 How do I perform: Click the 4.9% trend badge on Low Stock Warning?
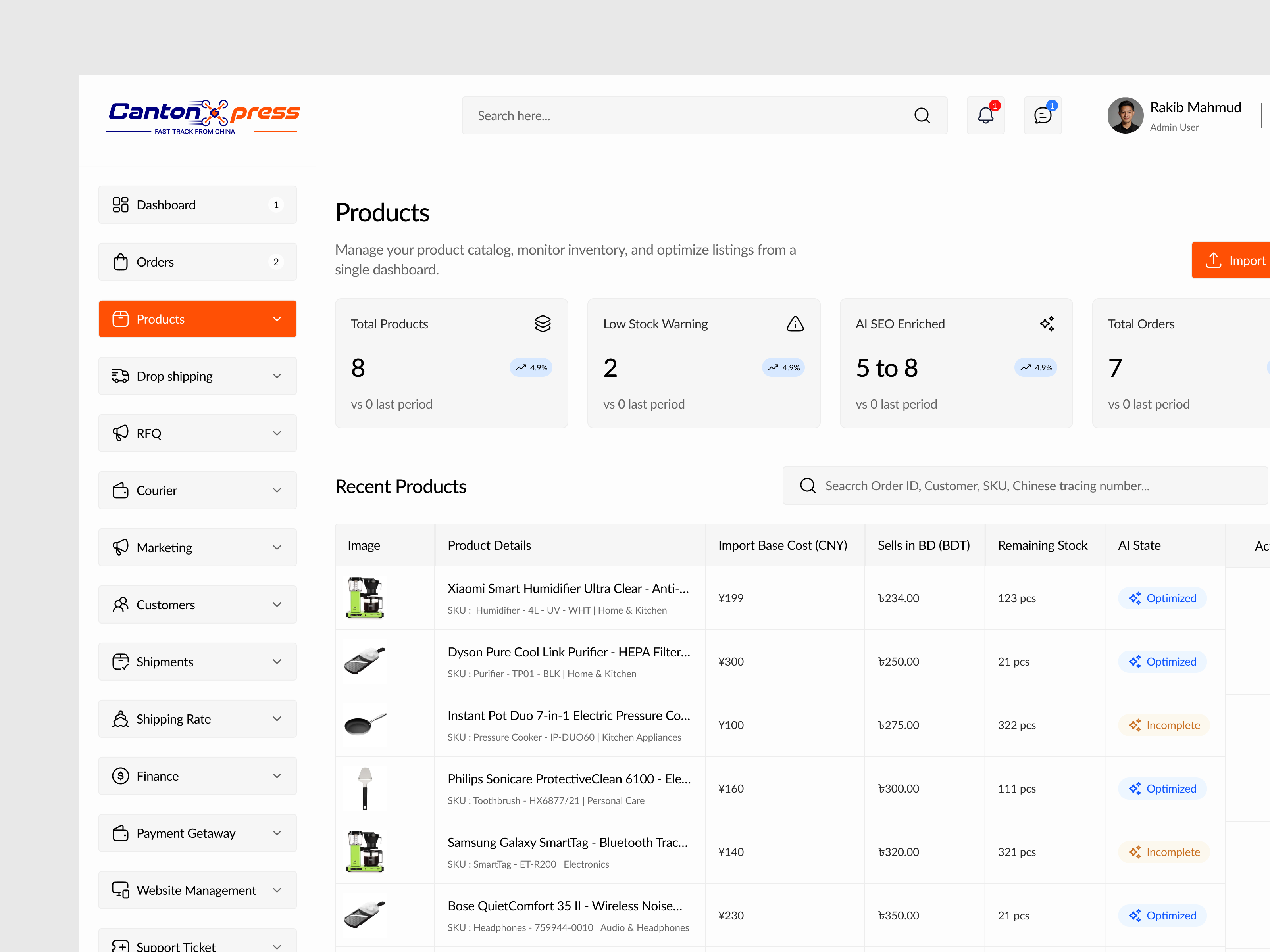tap(783, 367)
